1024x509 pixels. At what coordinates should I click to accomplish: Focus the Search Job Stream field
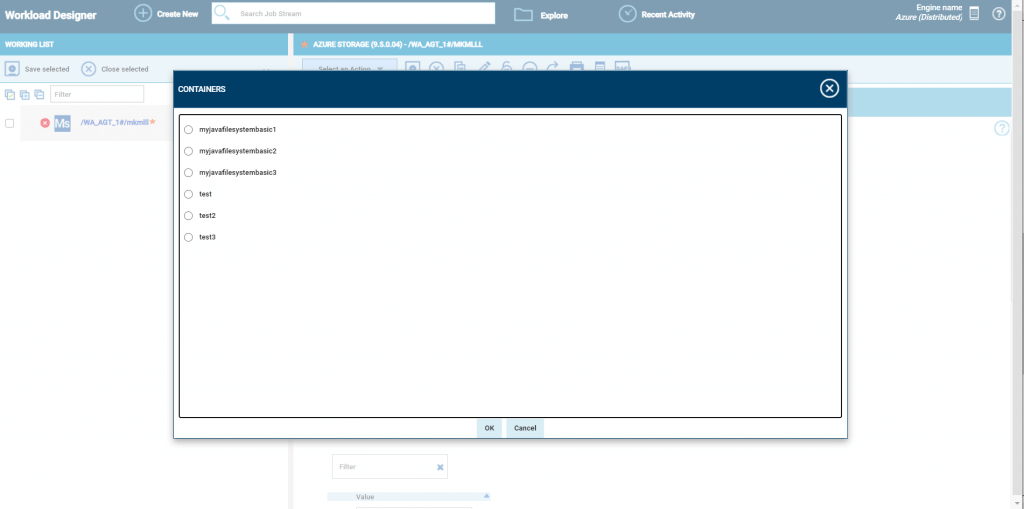(x=353, y=13)
